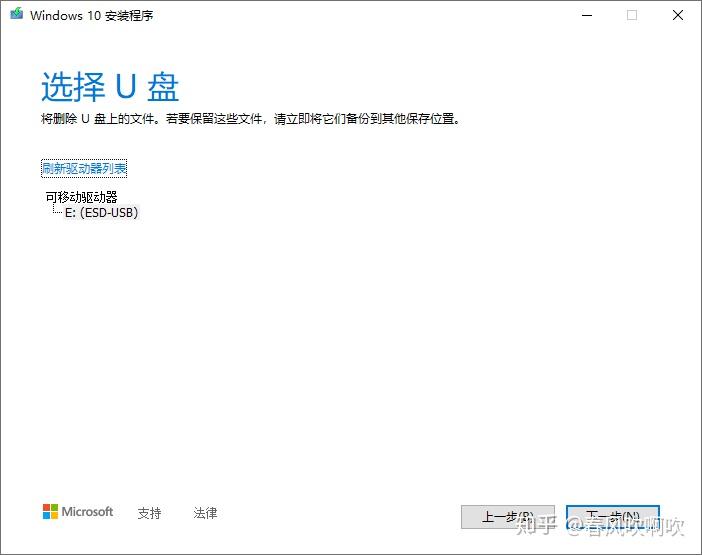The width and height of the screenshot is (702, 555).
Task: Click the 刷新驱动器列表 link
Action: pos(84,168)
